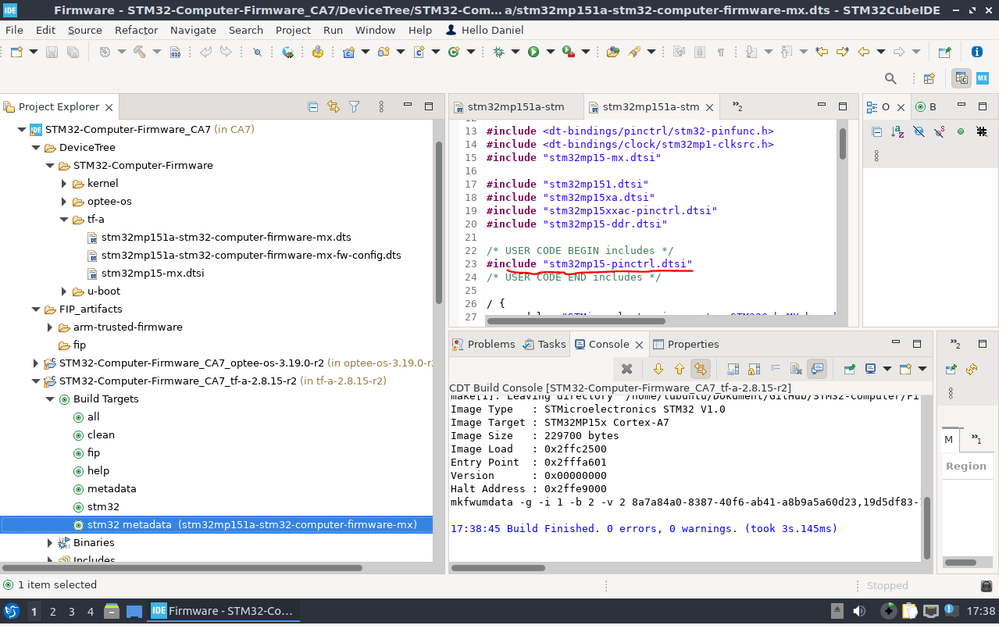Open the Project menu
This screenshot has width=999, height=626.
pos(293,30)
